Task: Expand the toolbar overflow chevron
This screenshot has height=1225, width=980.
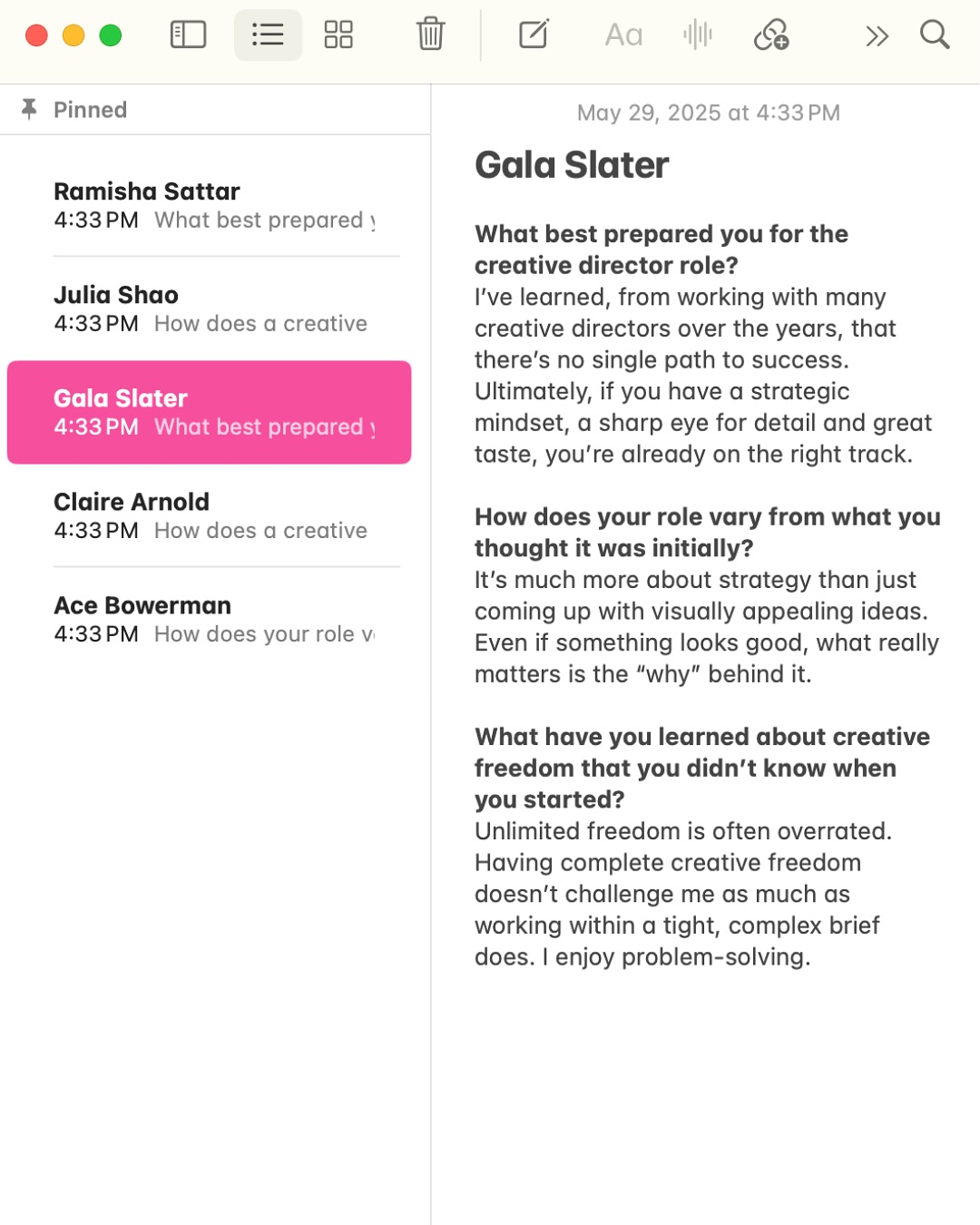Action: pyautogui.click(x=877, y=36)
